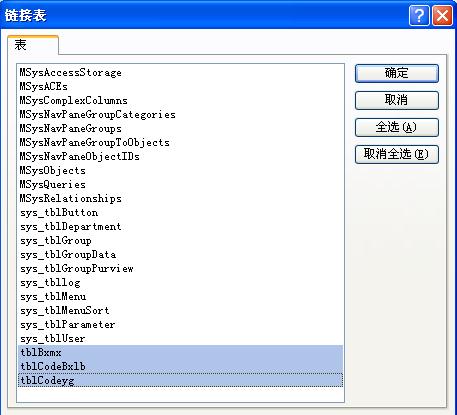Toggle selection of tblBxmx table

point(180,353)
